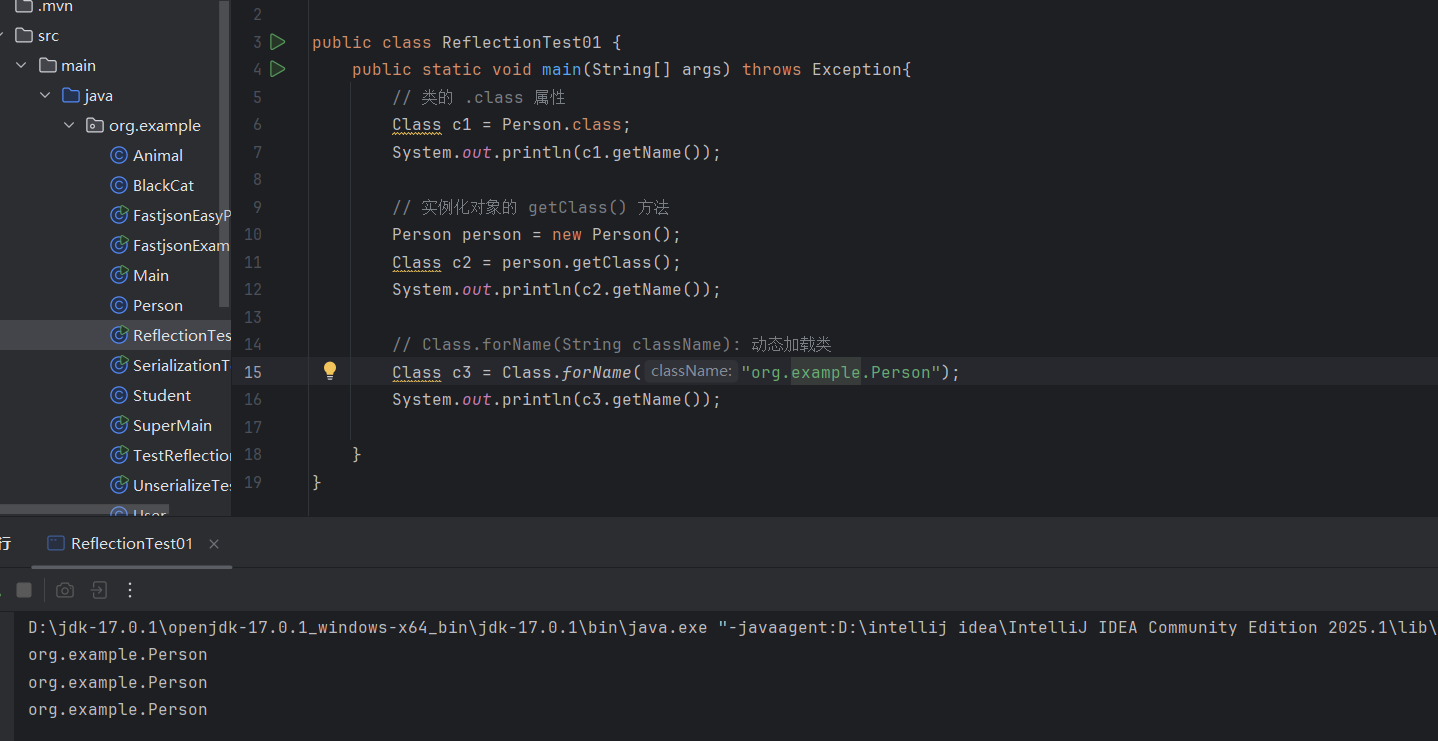Open the Person class file
This screenshot has height=741, width=1438.
(157, 306)
